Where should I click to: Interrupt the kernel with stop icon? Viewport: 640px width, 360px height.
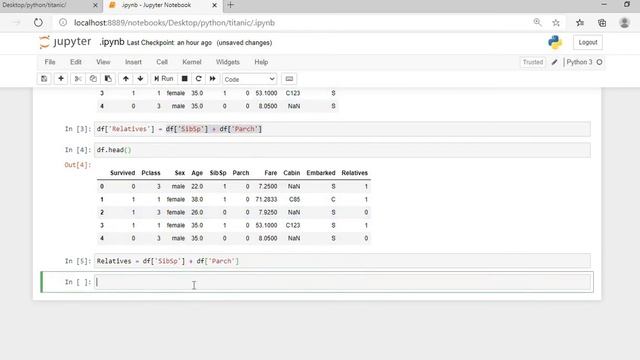[184, 79]
